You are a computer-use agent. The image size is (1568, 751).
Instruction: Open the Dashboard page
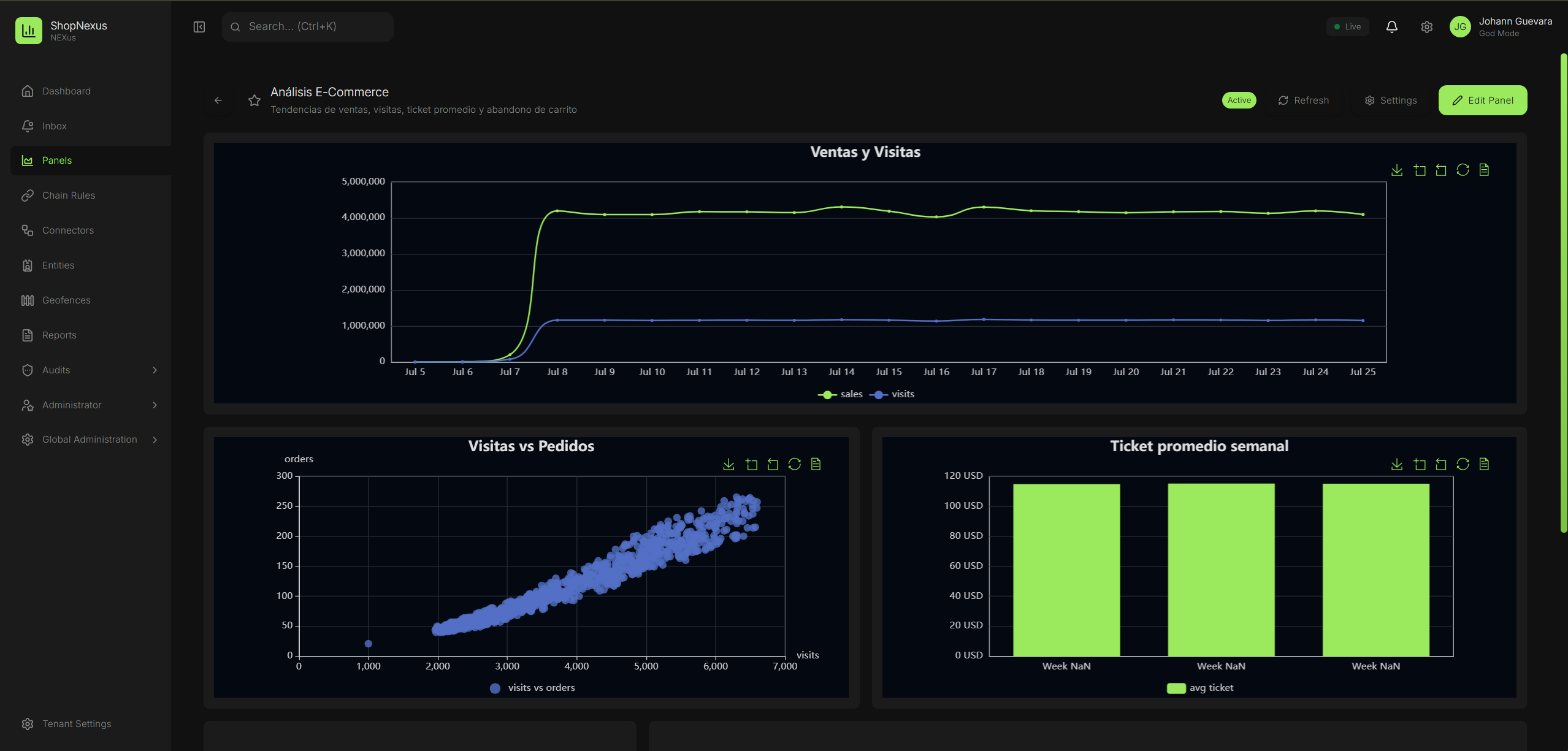pos(91,91)
